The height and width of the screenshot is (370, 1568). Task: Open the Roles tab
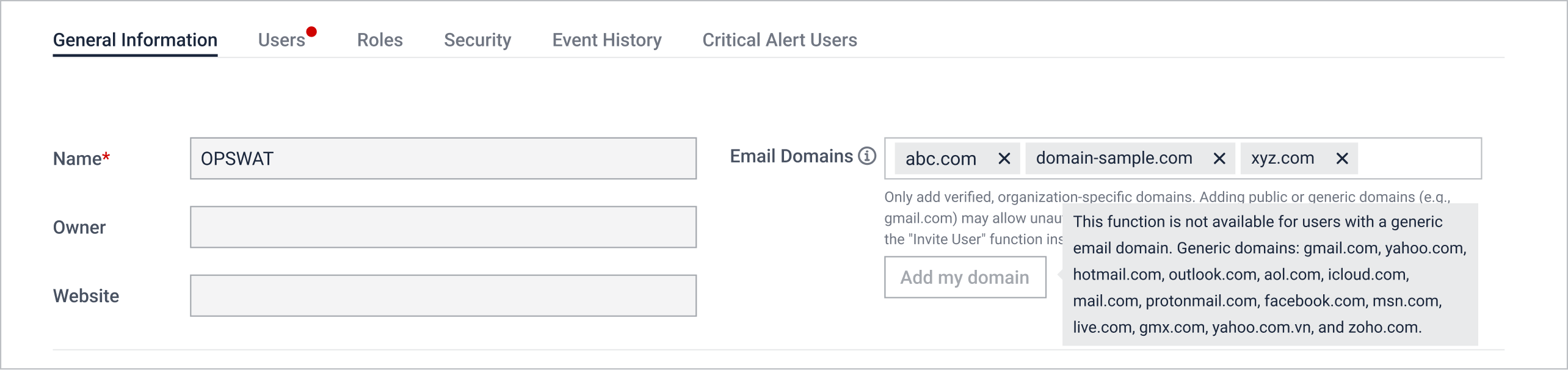point(380,40)
